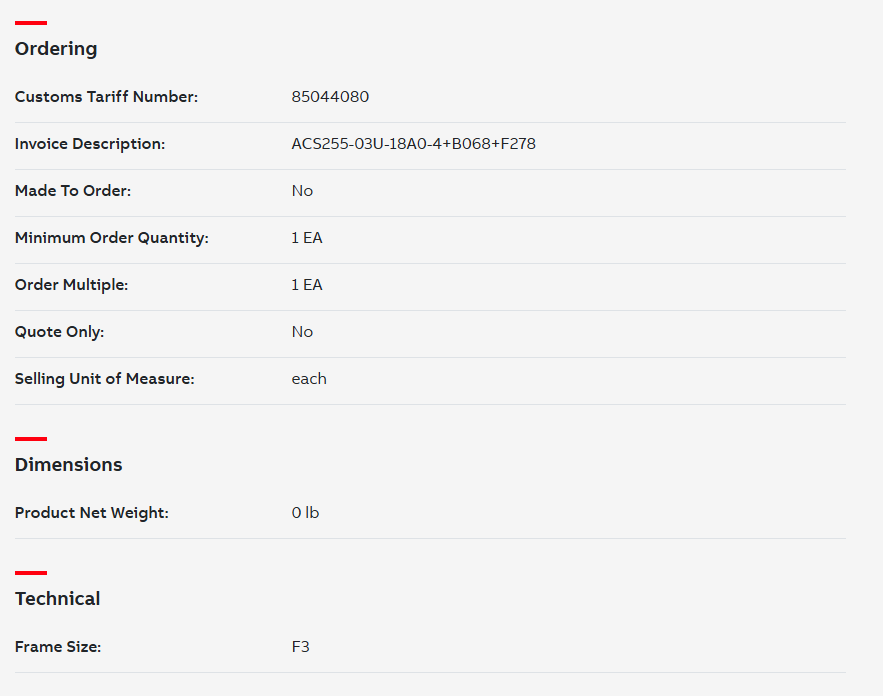The image size is (883, 696).
Task: Click the Customs Tariff Number label
Action: pos(106,97)
